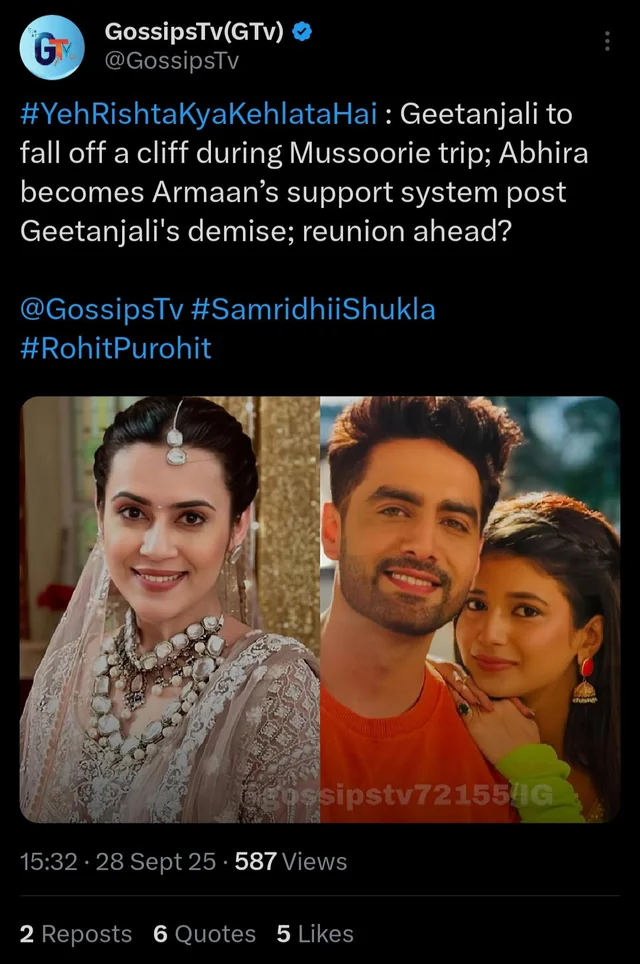Open the #SamridhiiShukla hashtag
Screen dimensions: 640x964
313,309
